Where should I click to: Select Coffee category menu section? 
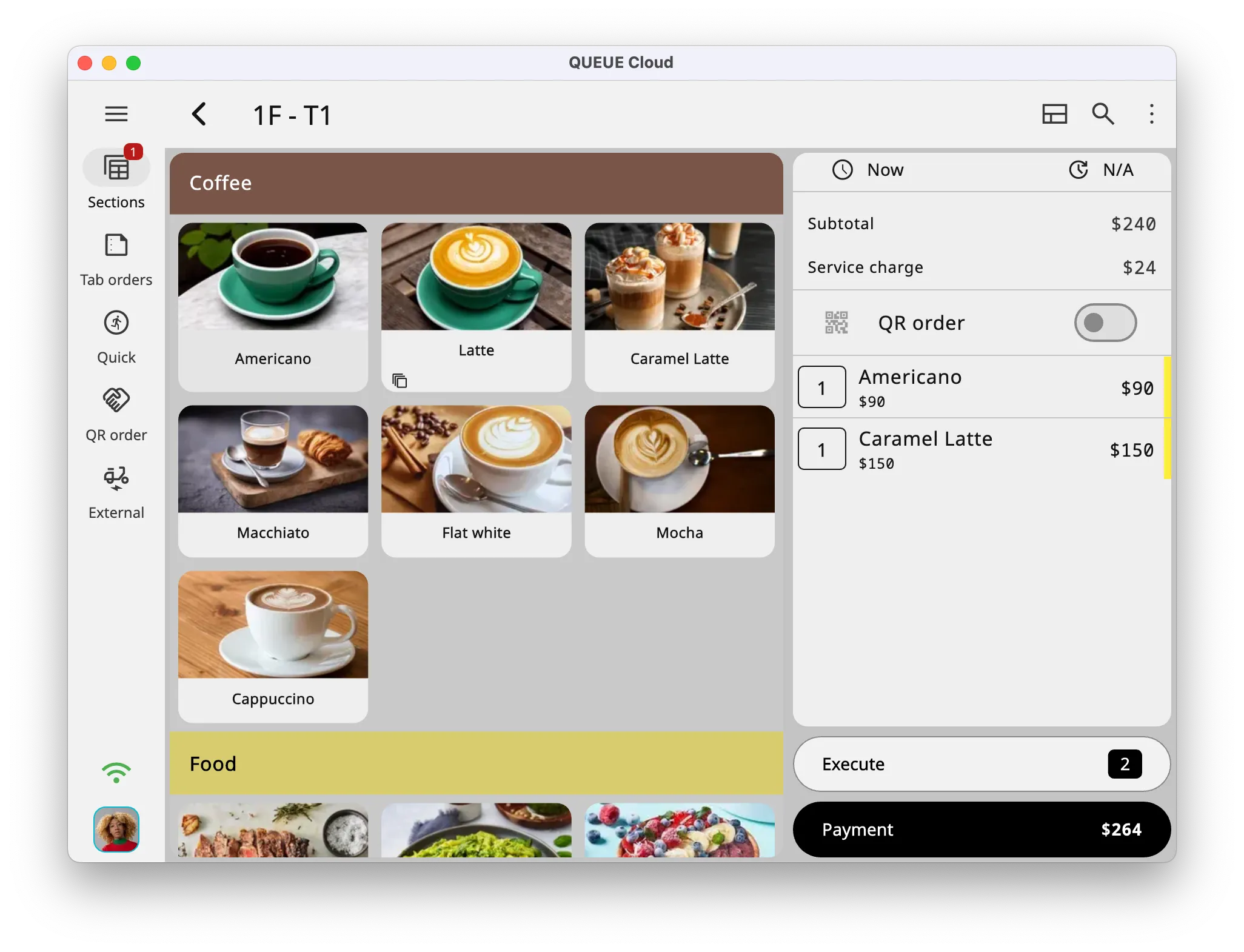click(x=477, y=183)
